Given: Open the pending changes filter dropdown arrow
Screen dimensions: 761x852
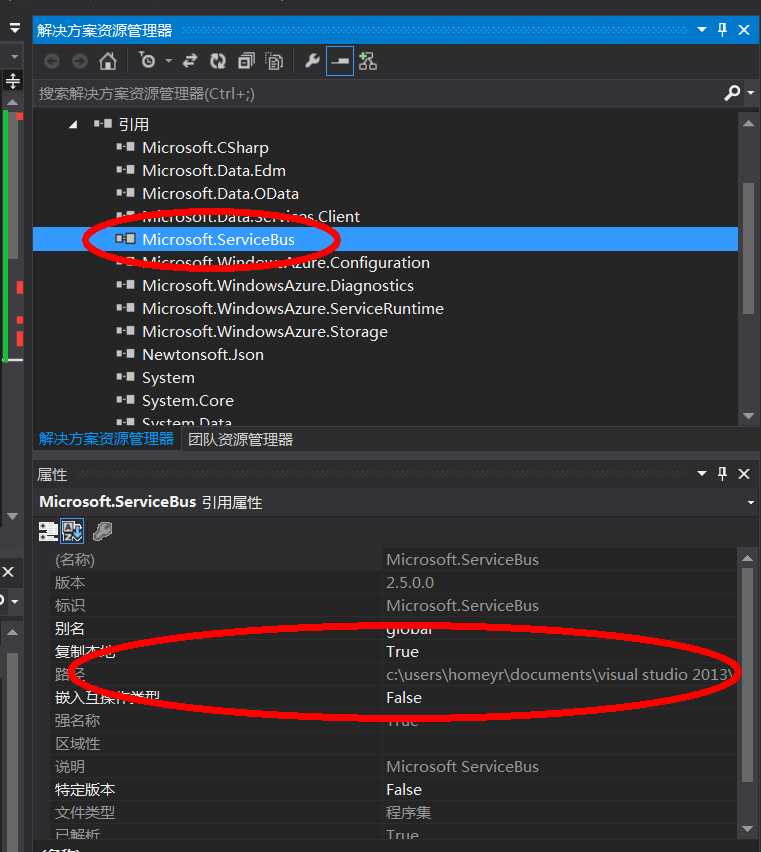Looking at the screenshot, I should (x=168, y=61).
